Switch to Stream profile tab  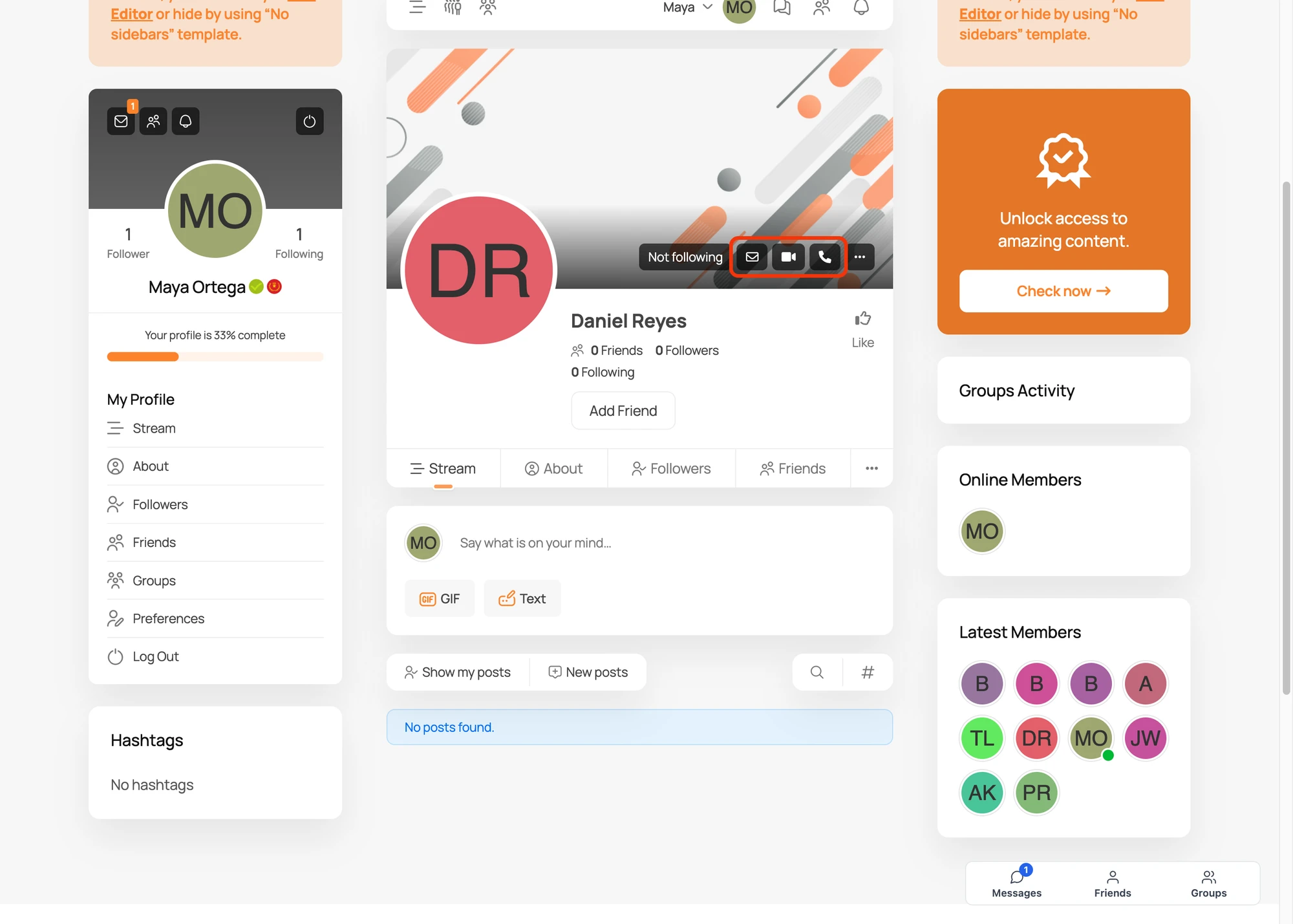(x=443, y=469)
